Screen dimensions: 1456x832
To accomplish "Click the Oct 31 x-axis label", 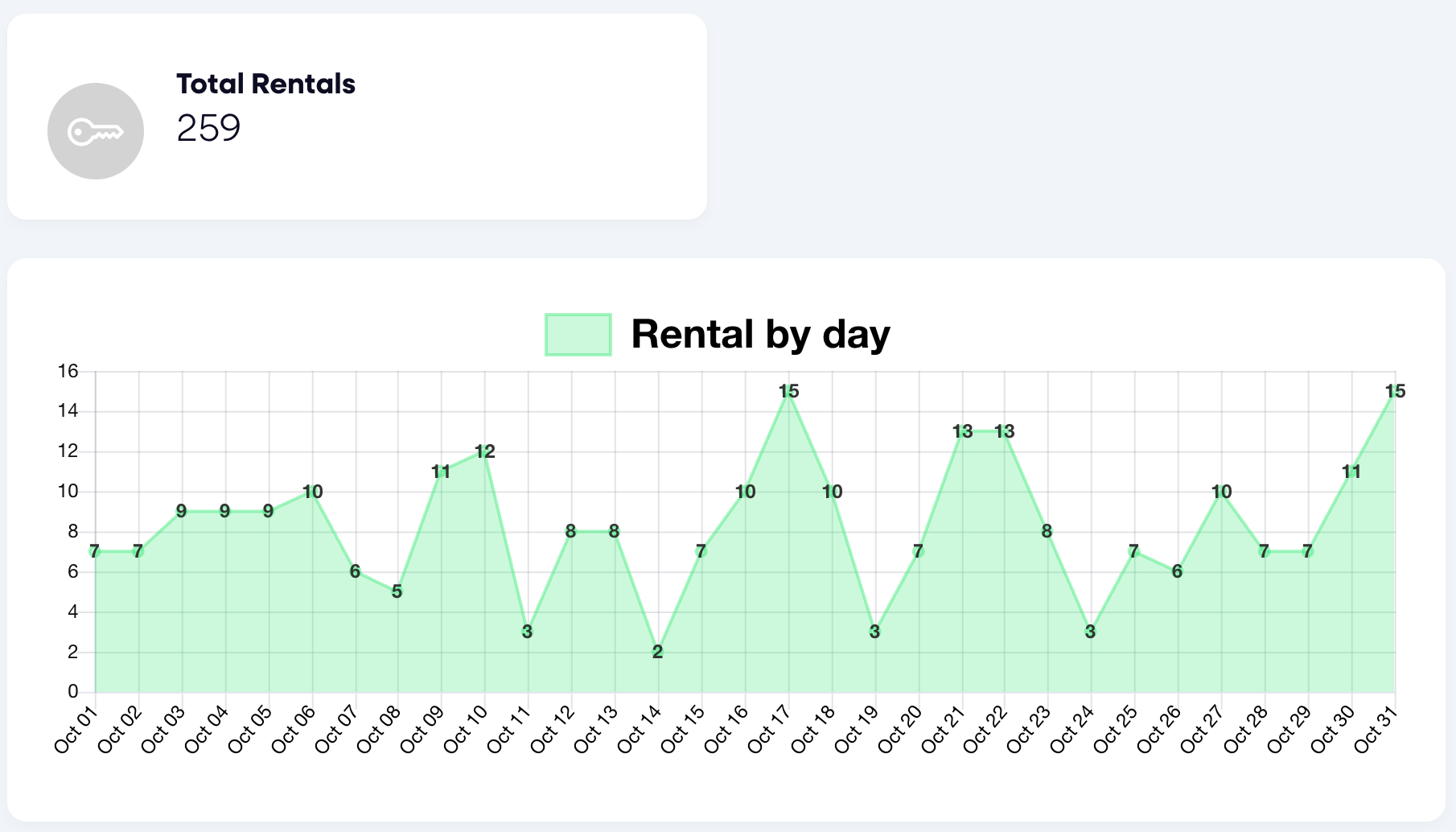I will tap(1376, 729).
